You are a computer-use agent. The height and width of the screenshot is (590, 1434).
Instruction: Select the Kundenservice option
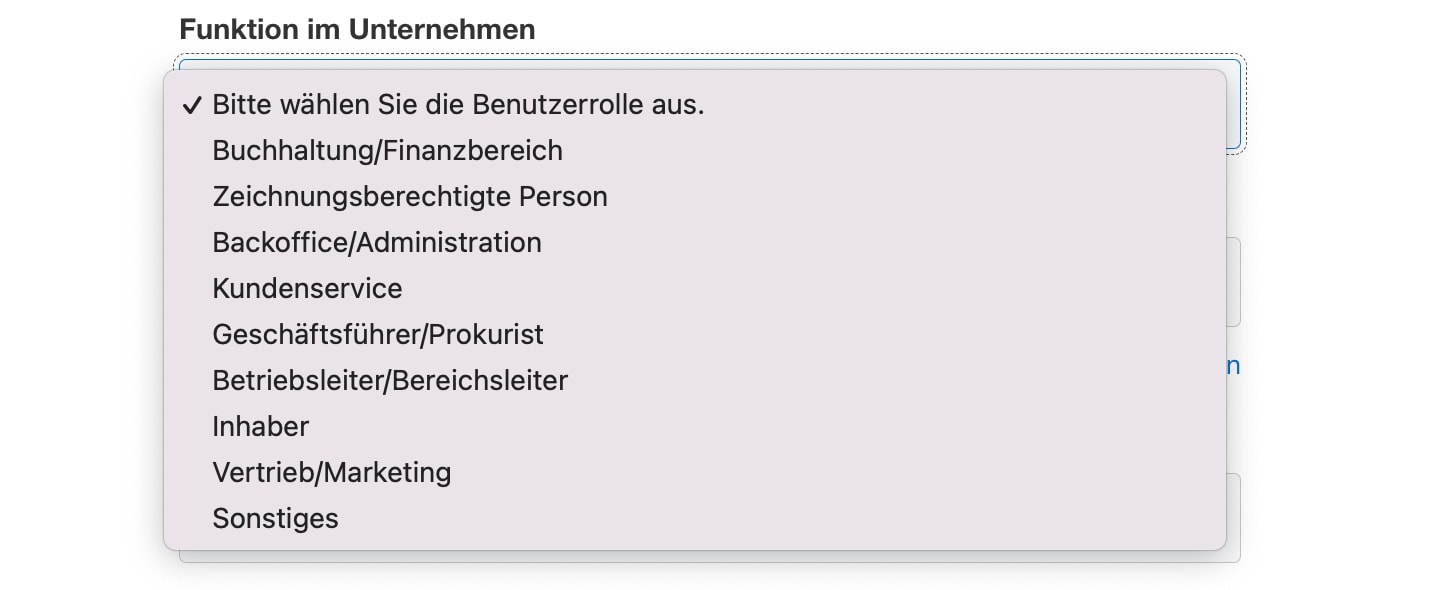coord(307,288)
